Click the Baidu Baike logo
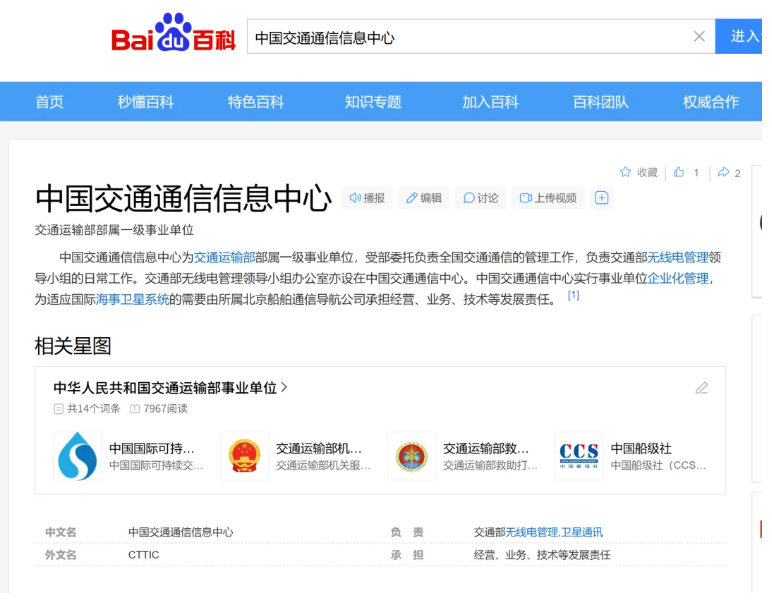The height and width of the screenshot is (609, 772). [173, 33]
